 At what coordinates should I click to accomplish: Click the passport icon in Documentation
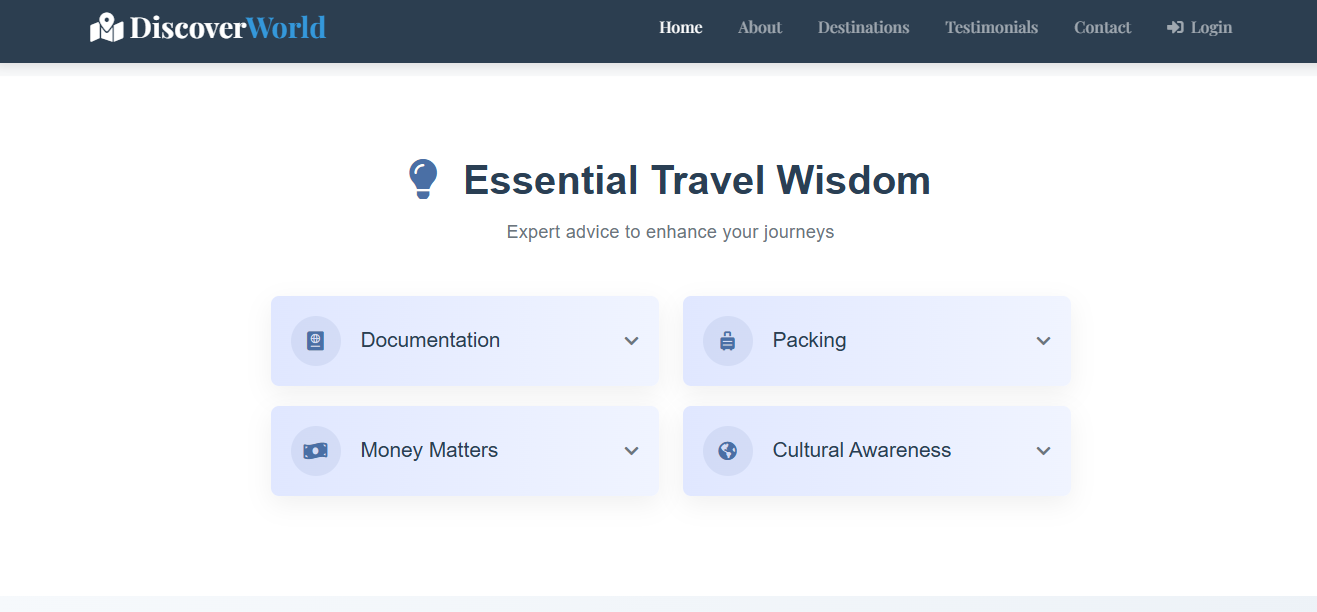[316, 341]
